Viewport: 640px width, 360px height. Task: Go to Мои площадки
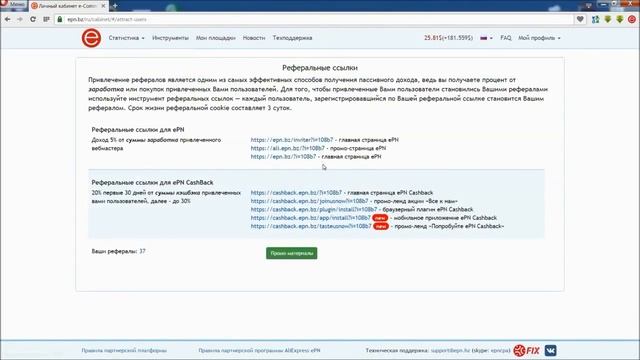(216, 38)
